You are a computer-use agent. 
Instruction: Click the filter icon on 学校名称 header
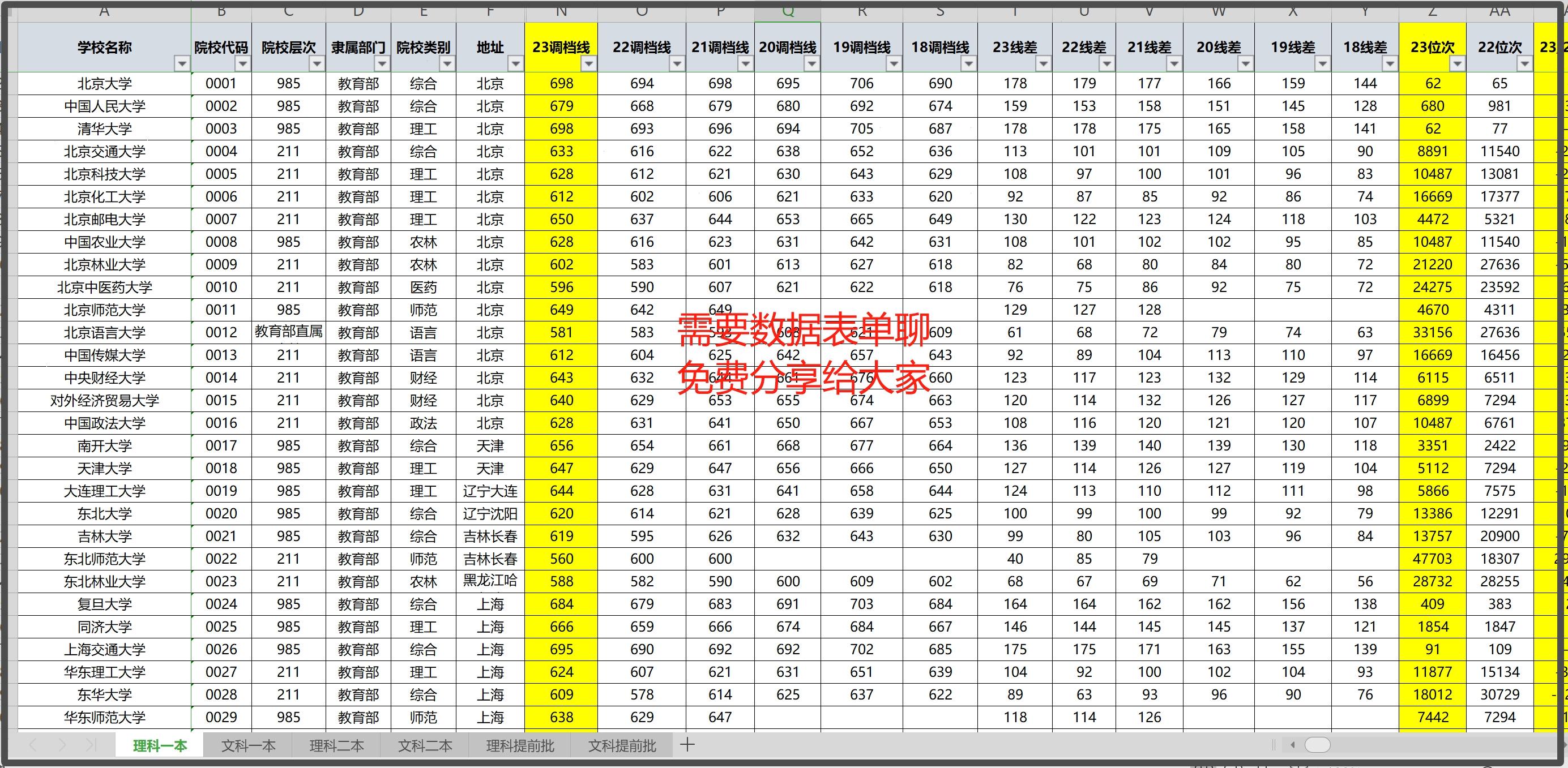pos(181,64)
